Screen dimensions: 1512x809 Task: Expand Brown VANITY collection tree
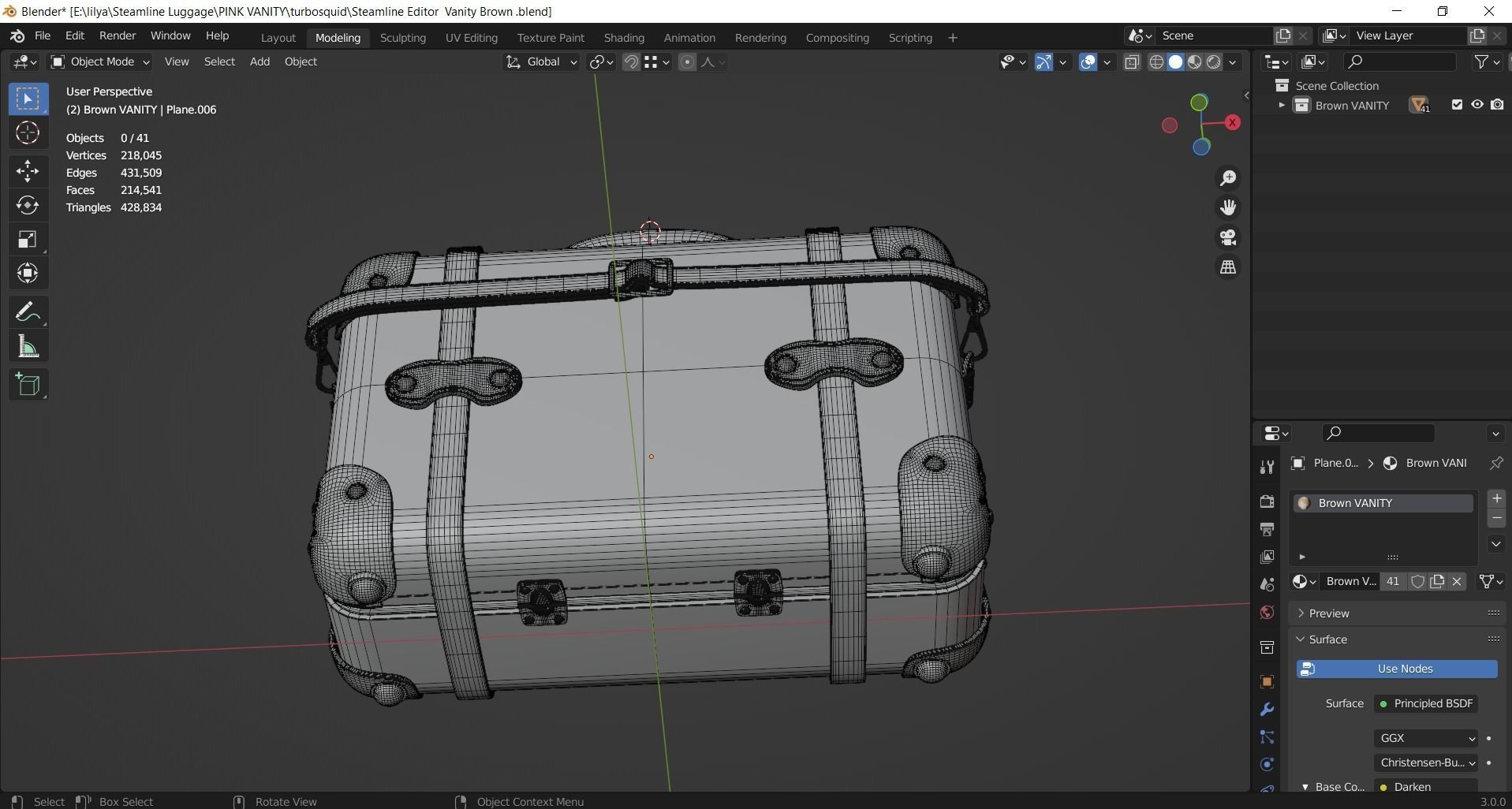1281,105
